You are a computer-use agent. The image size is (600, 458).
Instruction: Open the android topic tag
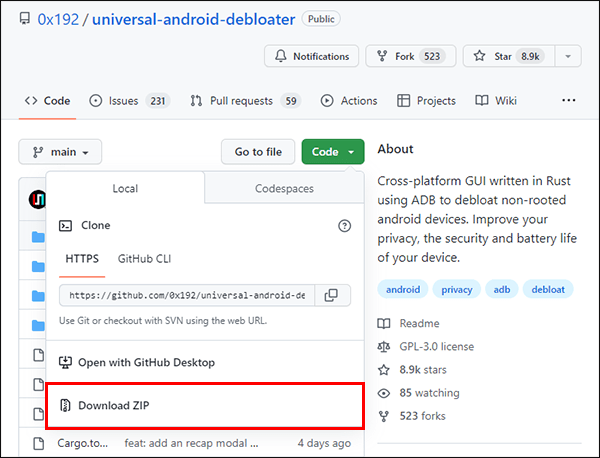[403, 289]
